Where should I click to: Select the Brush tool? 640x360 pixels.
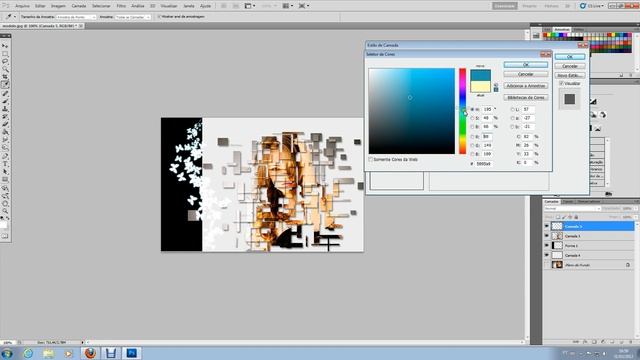click(5, 101)
